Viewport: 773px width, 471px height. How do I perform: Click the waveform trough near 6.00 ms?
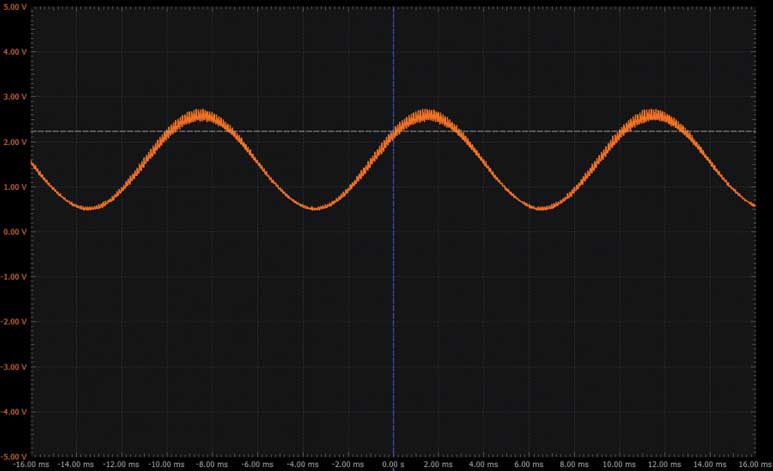tap(541, 208)
